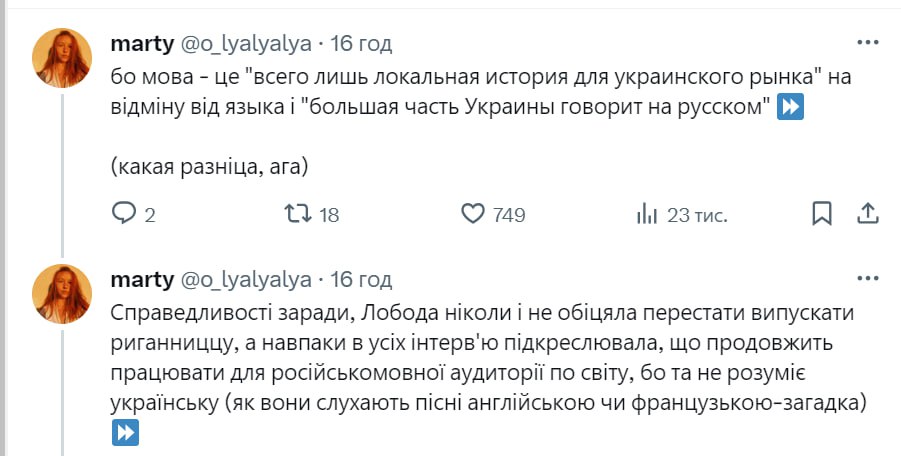Open the tweet starting with "бо мова"
Screen dimensions: 901x456
click(x=450, y=92)
